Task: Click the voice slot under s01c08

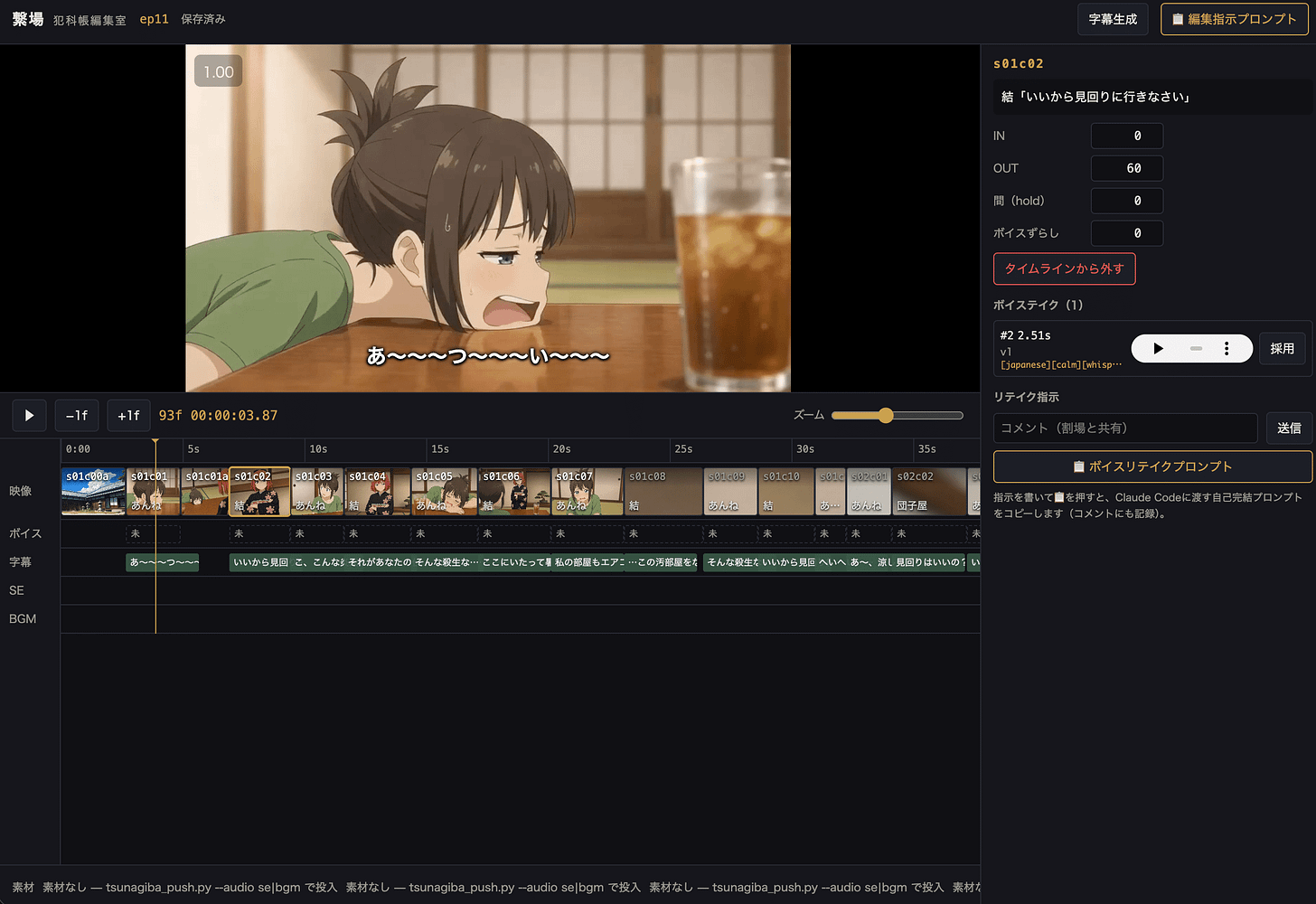Action: tap(663, 533)
